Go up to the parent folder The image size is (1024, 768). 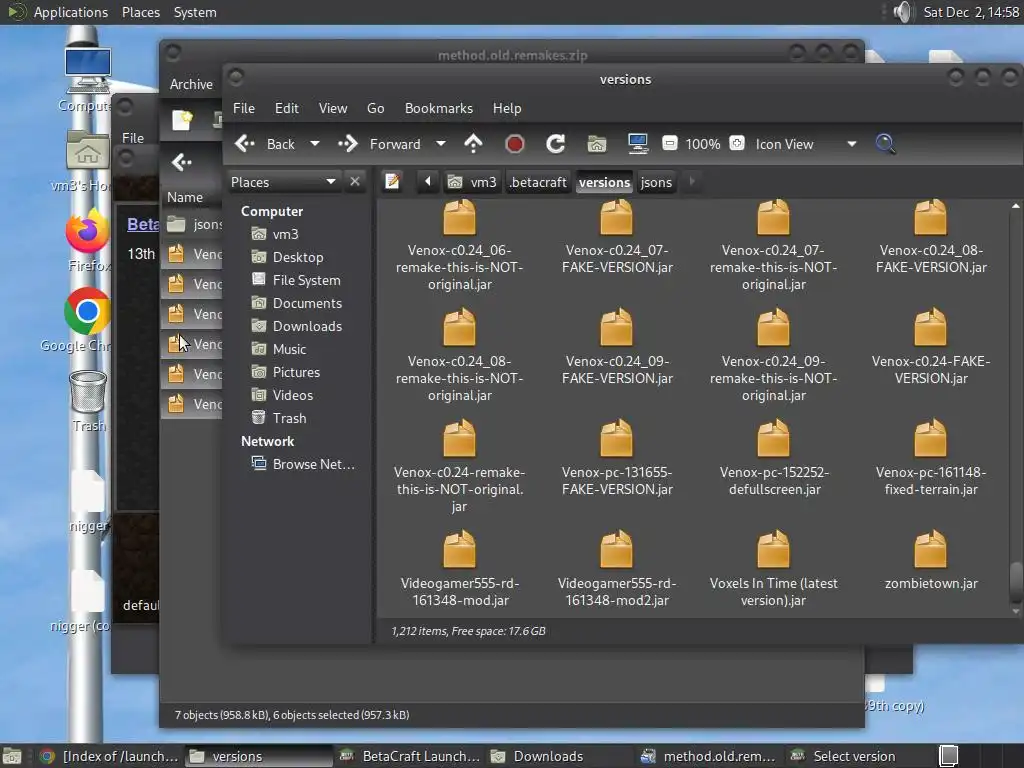pyautogui.click(x=474, y=144)
